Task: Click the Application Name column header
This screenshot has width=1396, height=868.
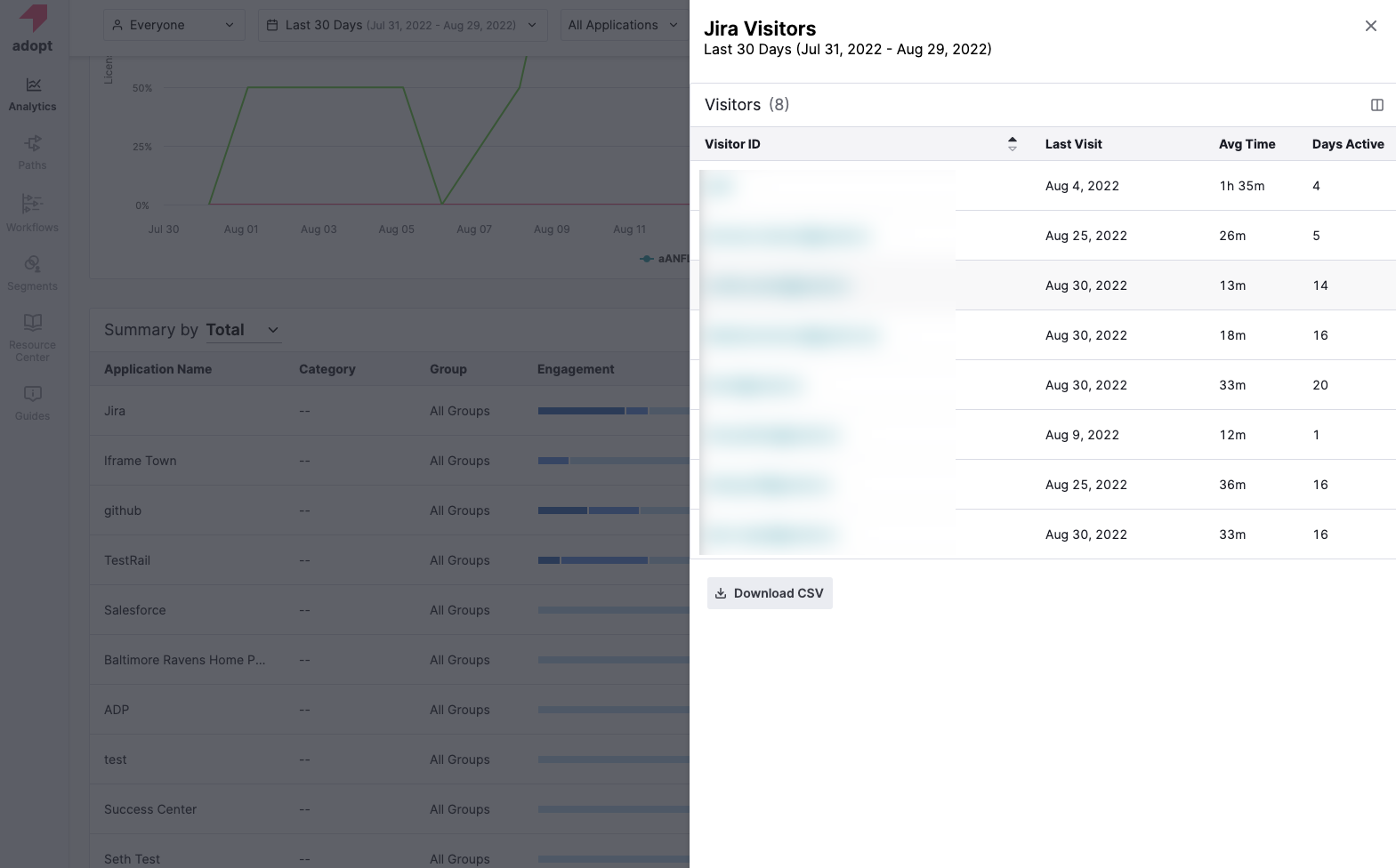Action: pyautogui.click(x=157, y=369)
